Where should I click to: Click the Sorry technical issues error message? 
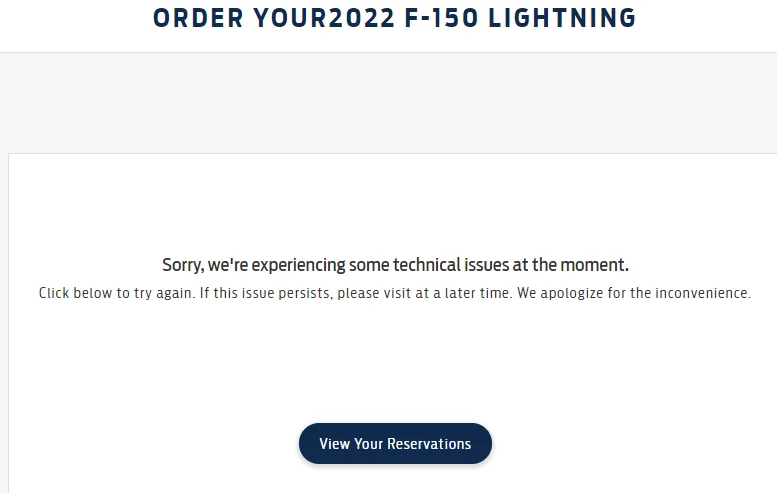tap(395, 265)
